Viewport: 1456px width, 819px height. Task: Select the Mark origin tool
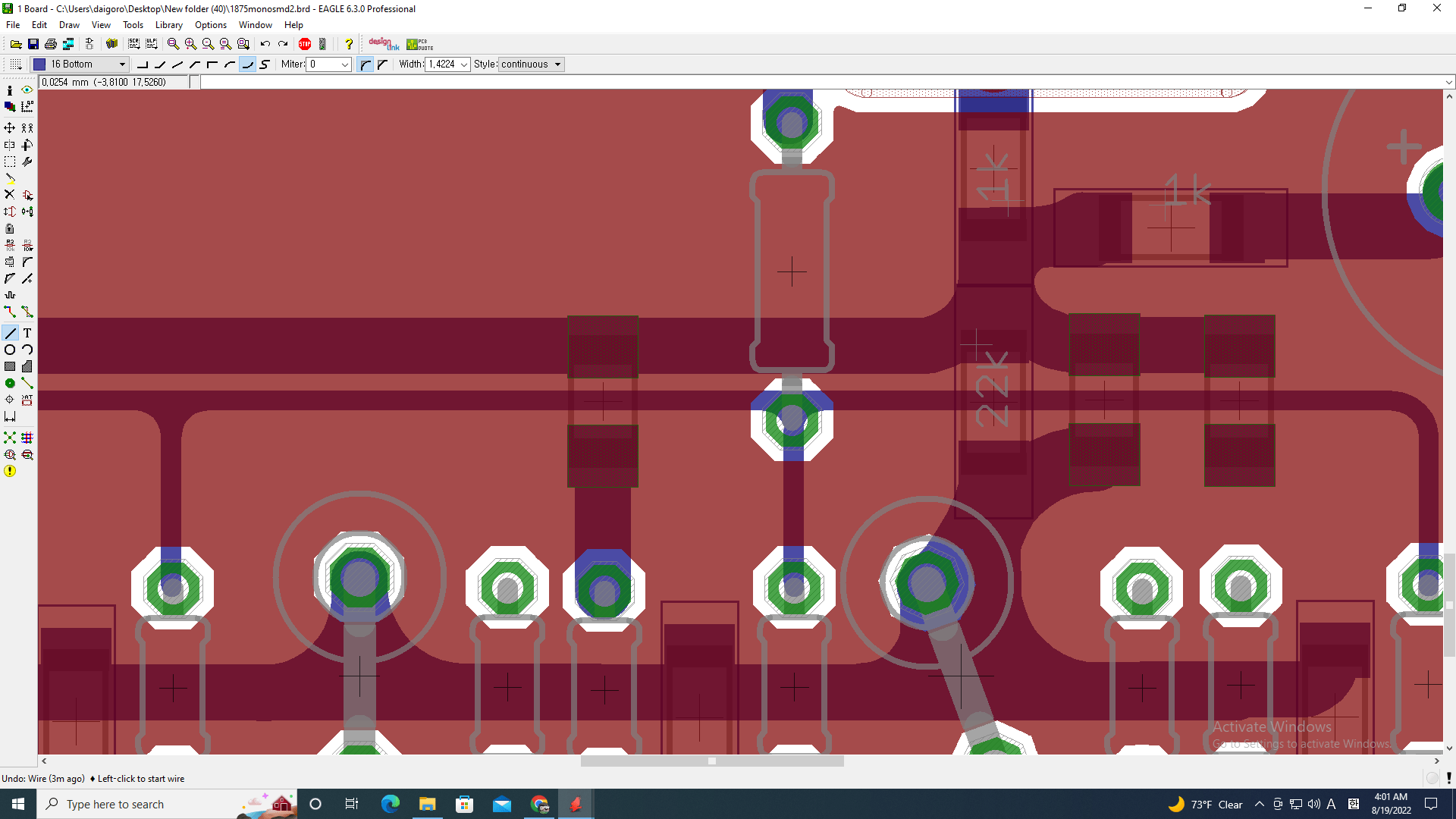tap(27, 107)
